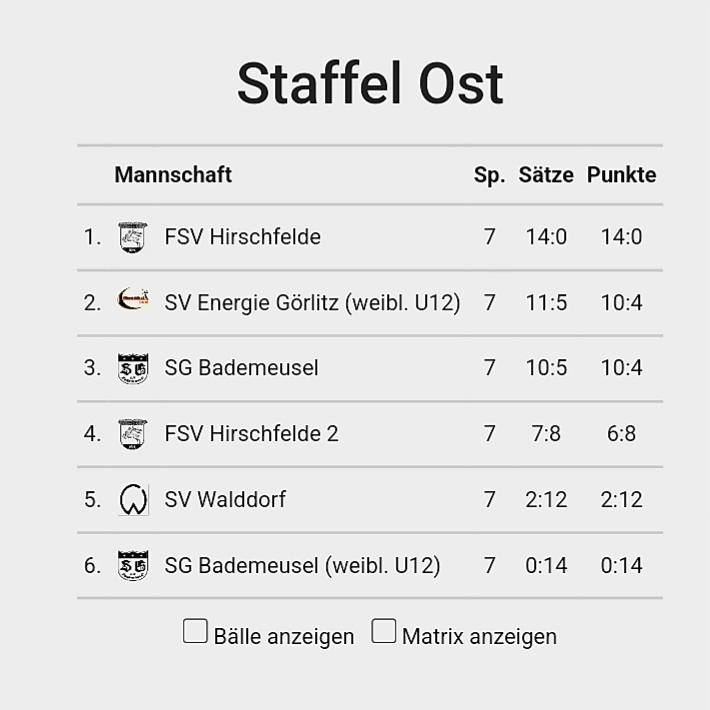Open the FSV Hirschfelde team name

tap(242, 237)
